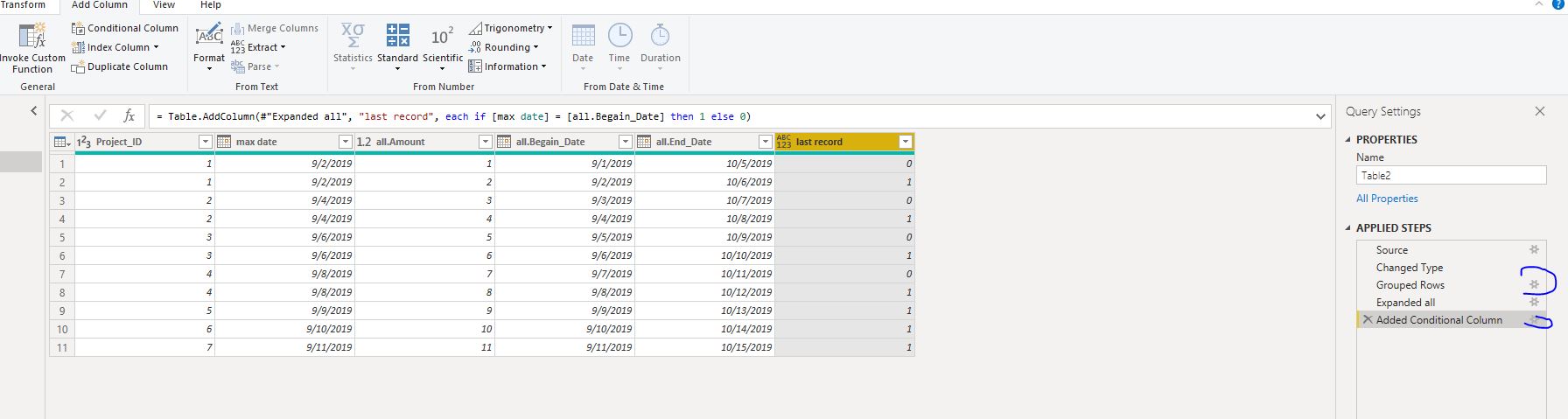This screenshot has height=419, width=1568.
Task: Open the Project_ID column filter dropdown
Action: tap(206, 142)
